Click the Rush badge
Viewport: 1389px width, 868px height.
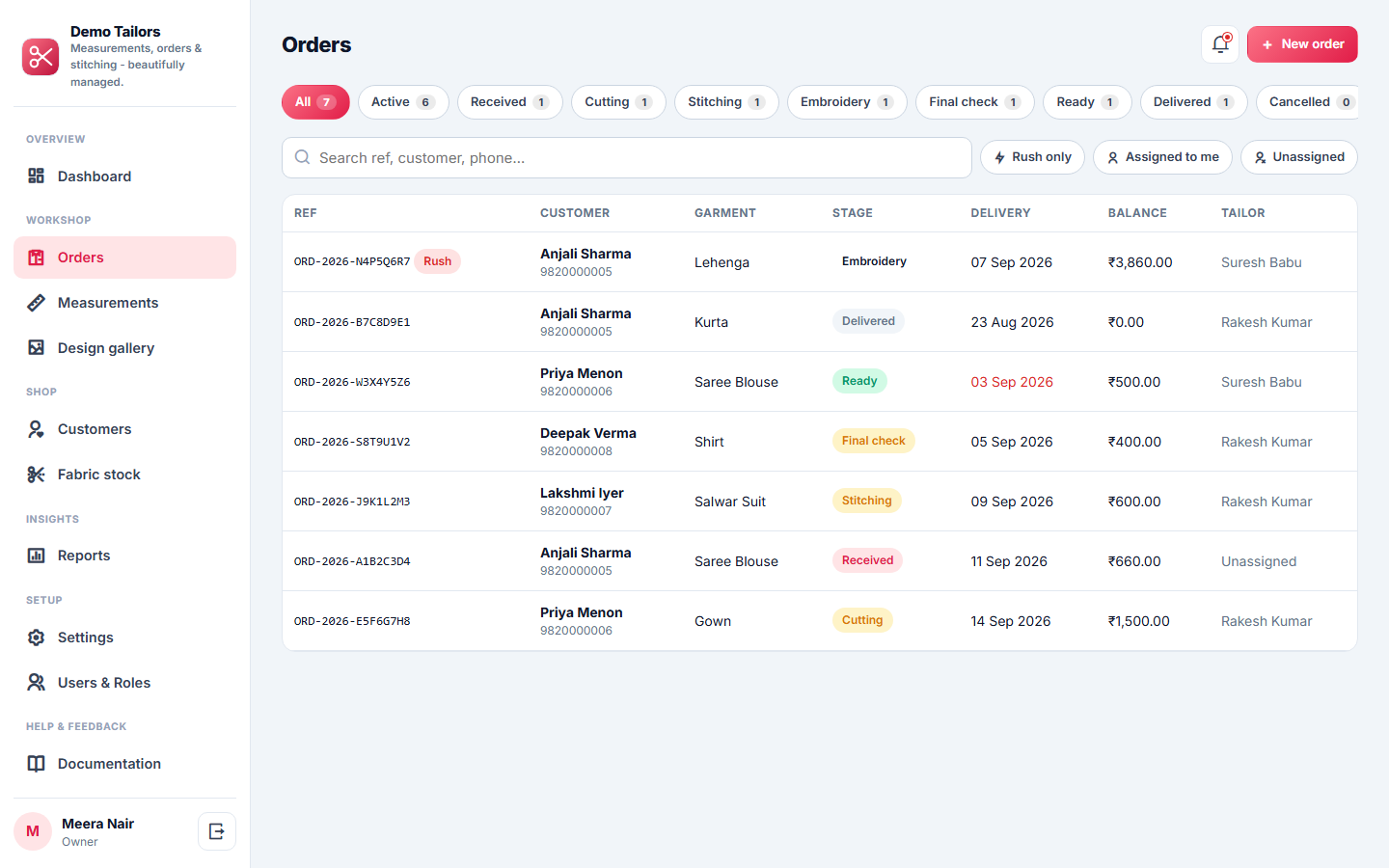(438, 261)
